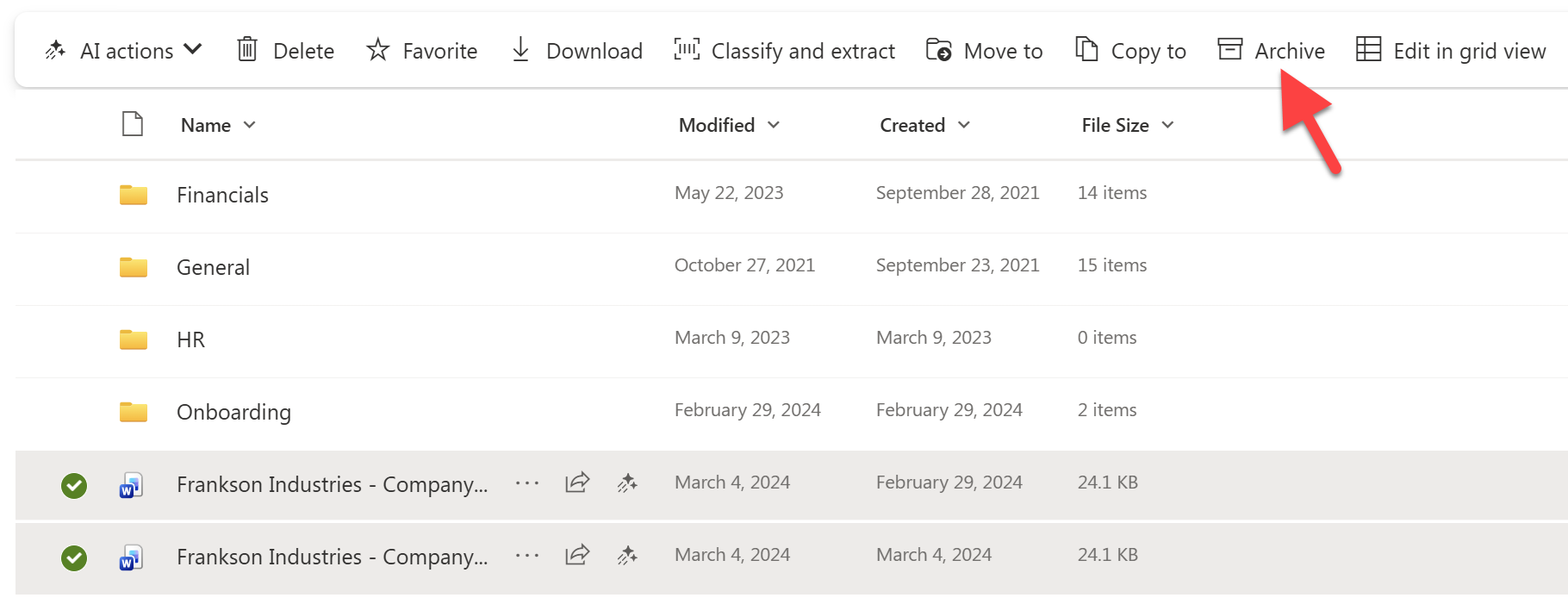This screenshot has width=1568, height=604.
Task: Deselect the second Frankson Industries document checkmark
Action: 74,558
